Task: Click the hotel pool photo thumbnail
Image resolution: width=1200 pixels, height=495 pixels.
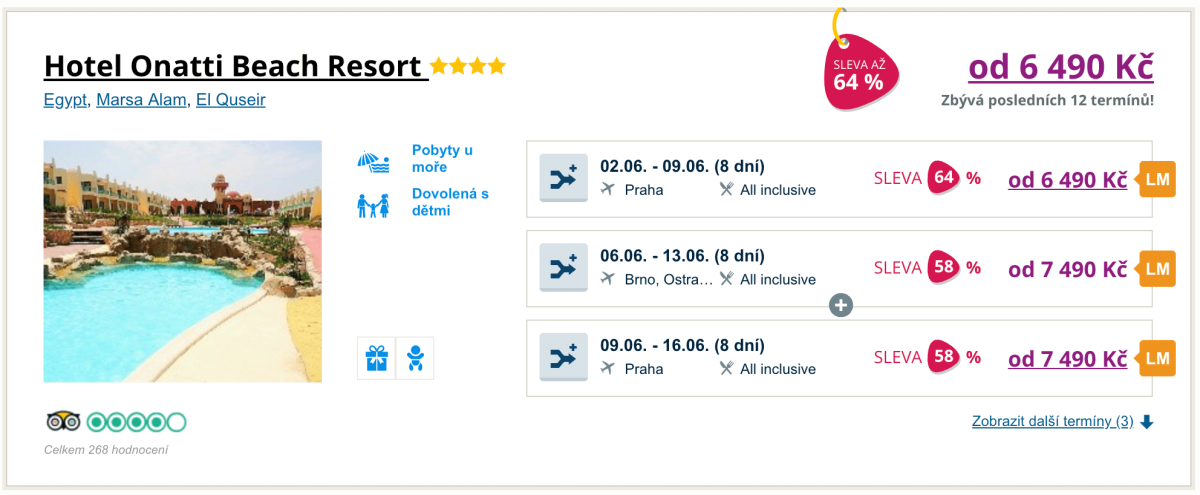Action: coord(183,261)
